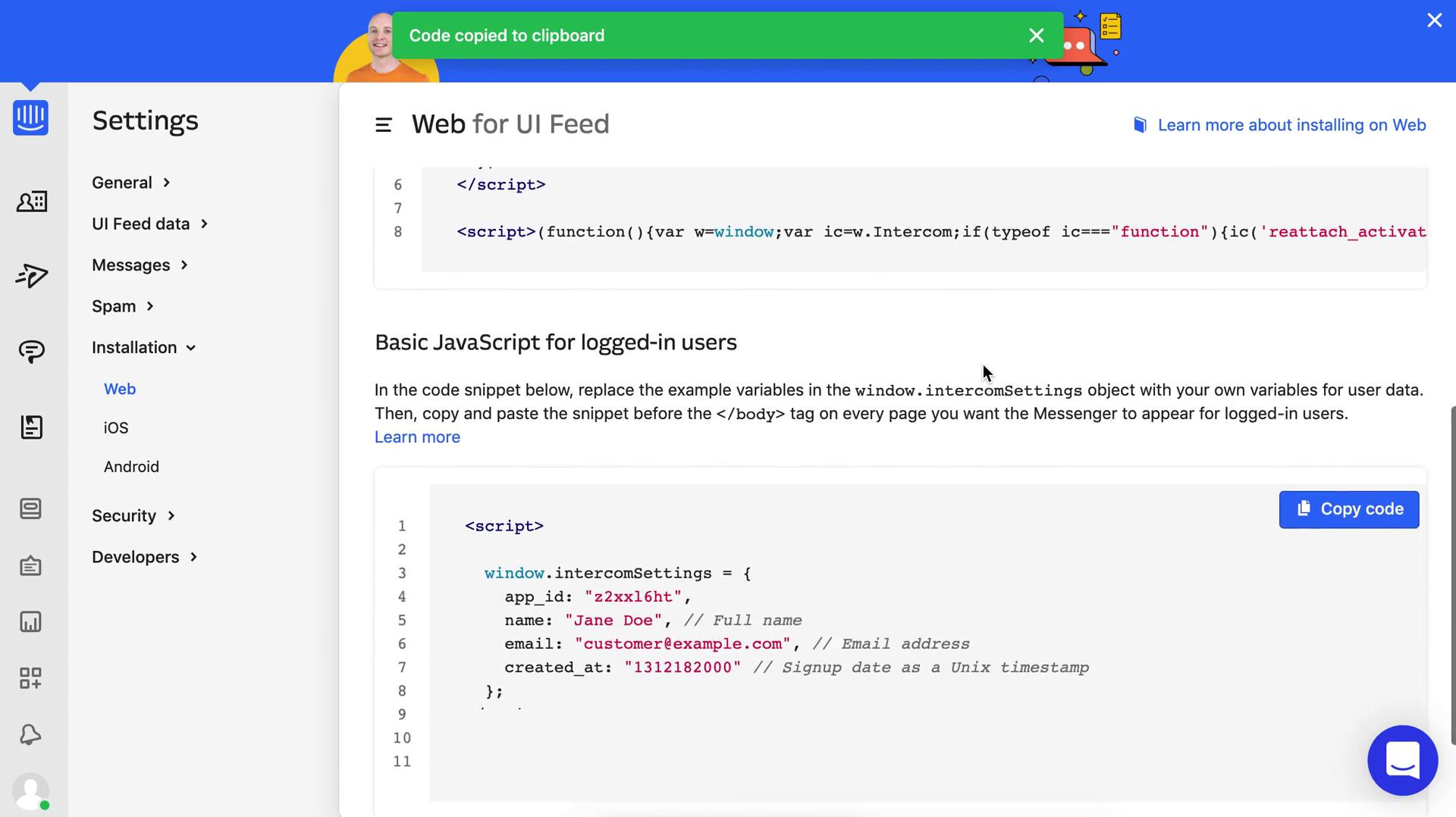Open the Operator stacked window icon

click(31, 509)
